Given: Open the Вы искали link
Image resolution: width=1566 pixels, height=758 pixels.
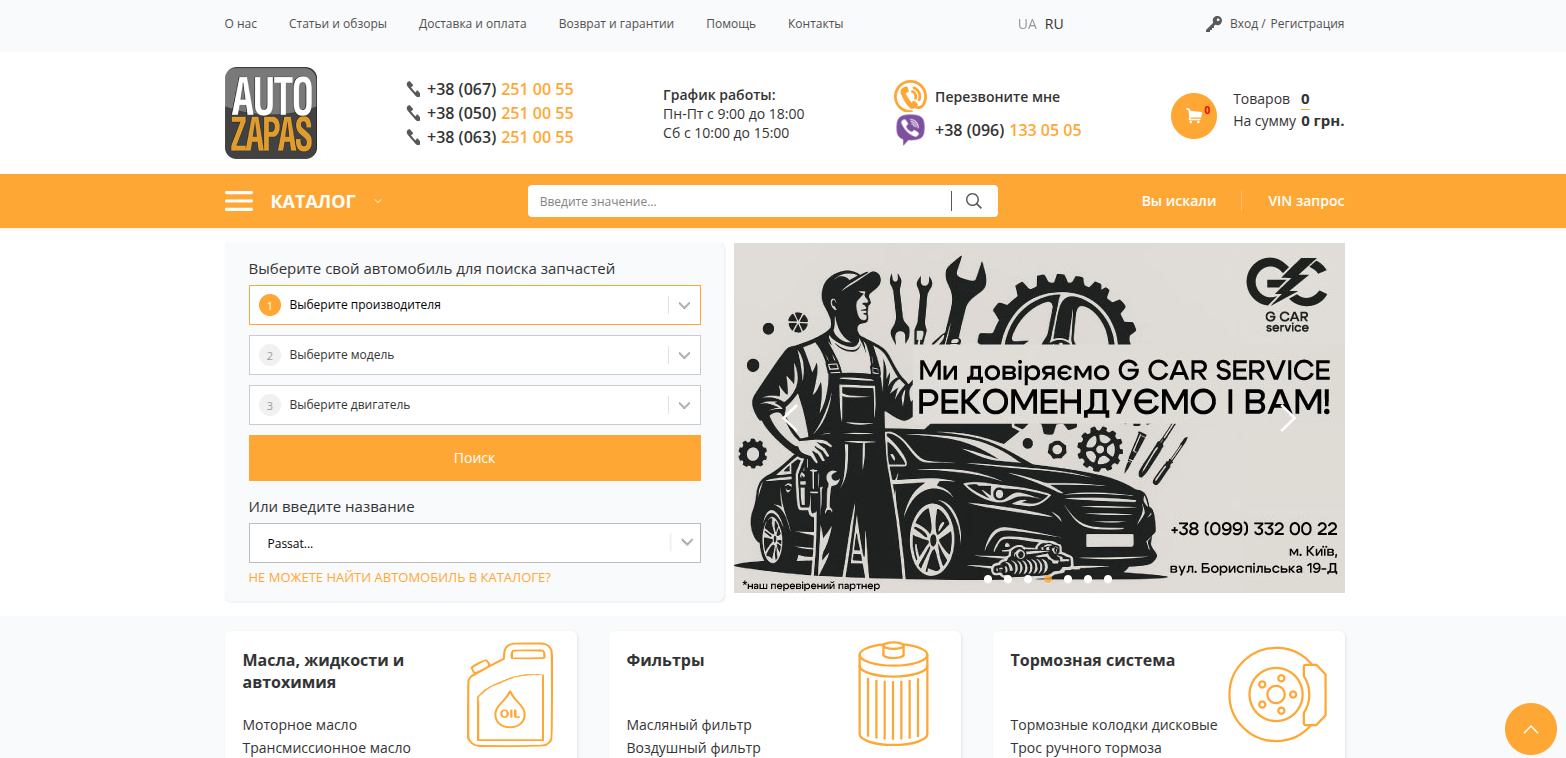Looking at the screenshot, I should 1179,201.
